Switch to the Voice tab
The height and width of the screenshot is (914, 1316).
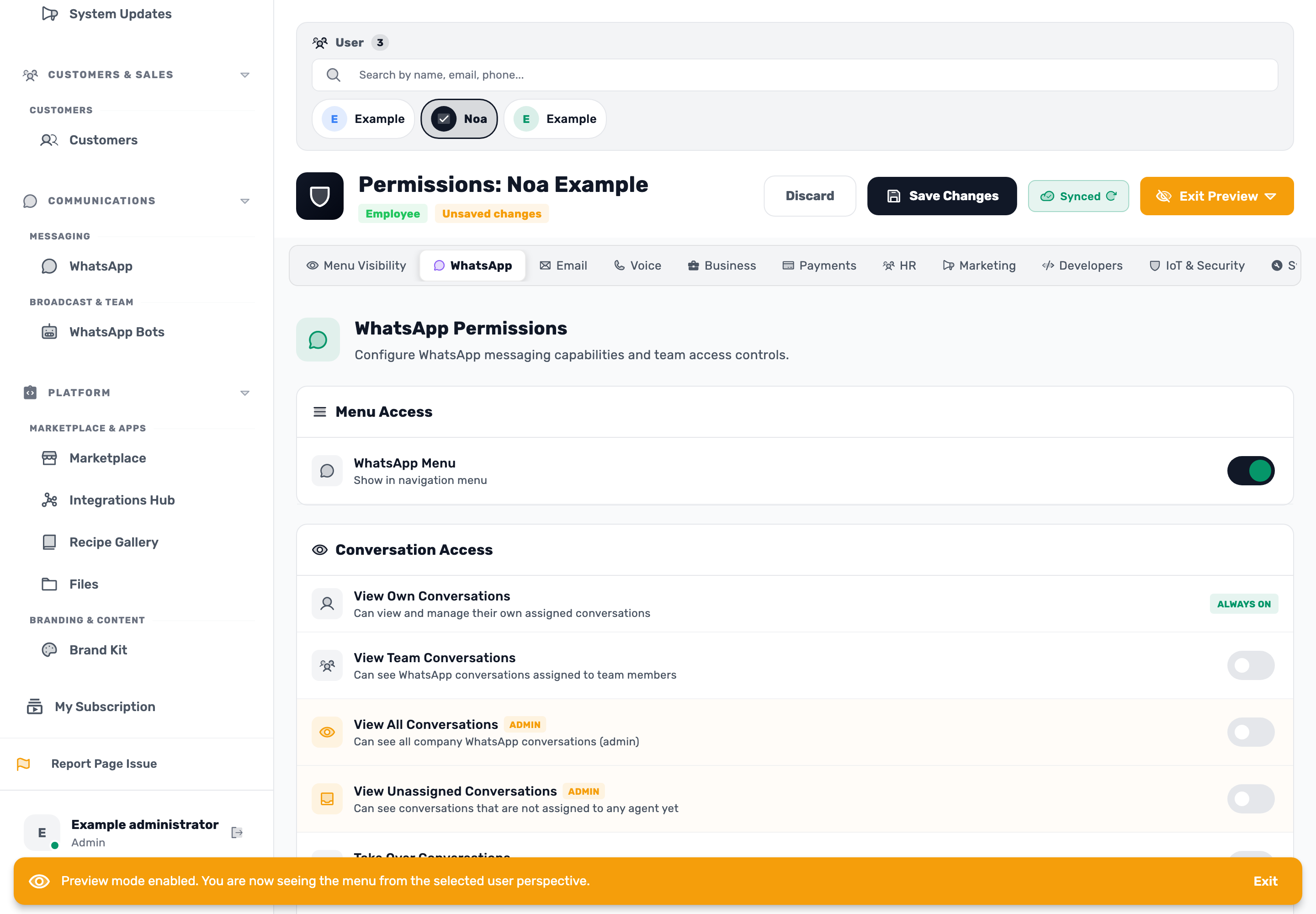click(x=637, y=266)
